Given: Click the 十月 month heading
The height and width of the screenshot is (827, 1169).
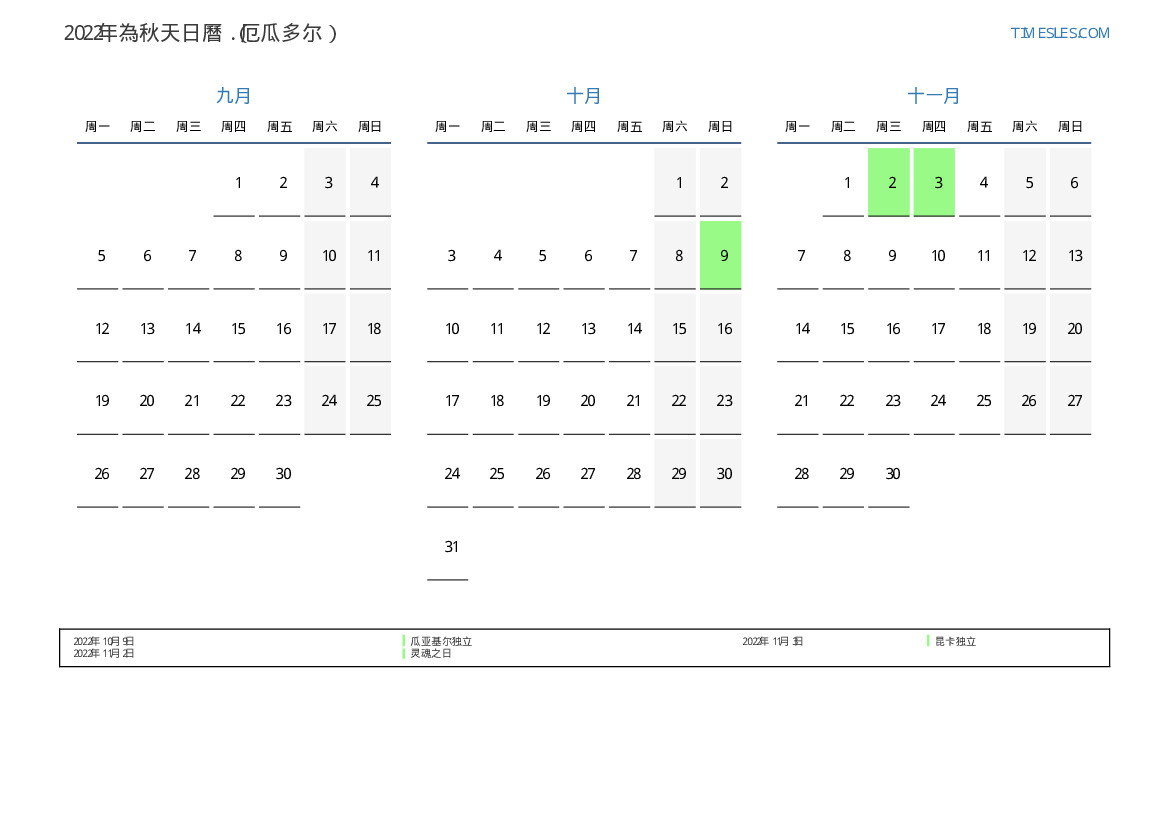Looking at the screenshot, I should [584, 96].
